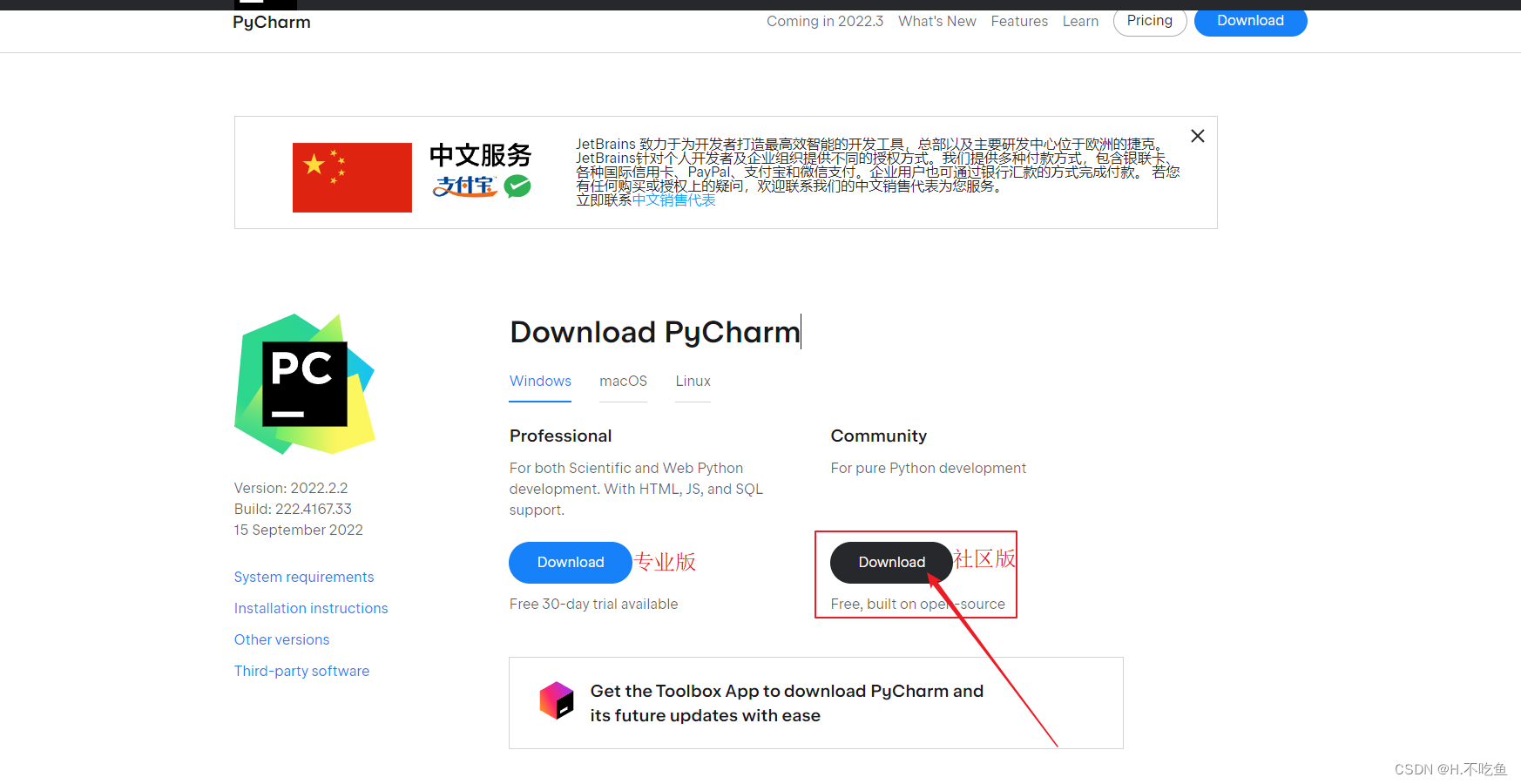
Task: Click the Professional edition heading
Action: click(560, 436)
